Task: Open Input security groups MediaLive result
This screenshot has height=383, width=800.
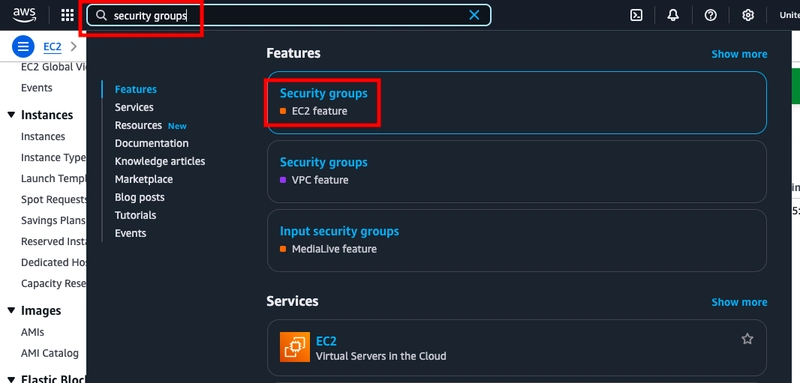Action: point(517,240)
